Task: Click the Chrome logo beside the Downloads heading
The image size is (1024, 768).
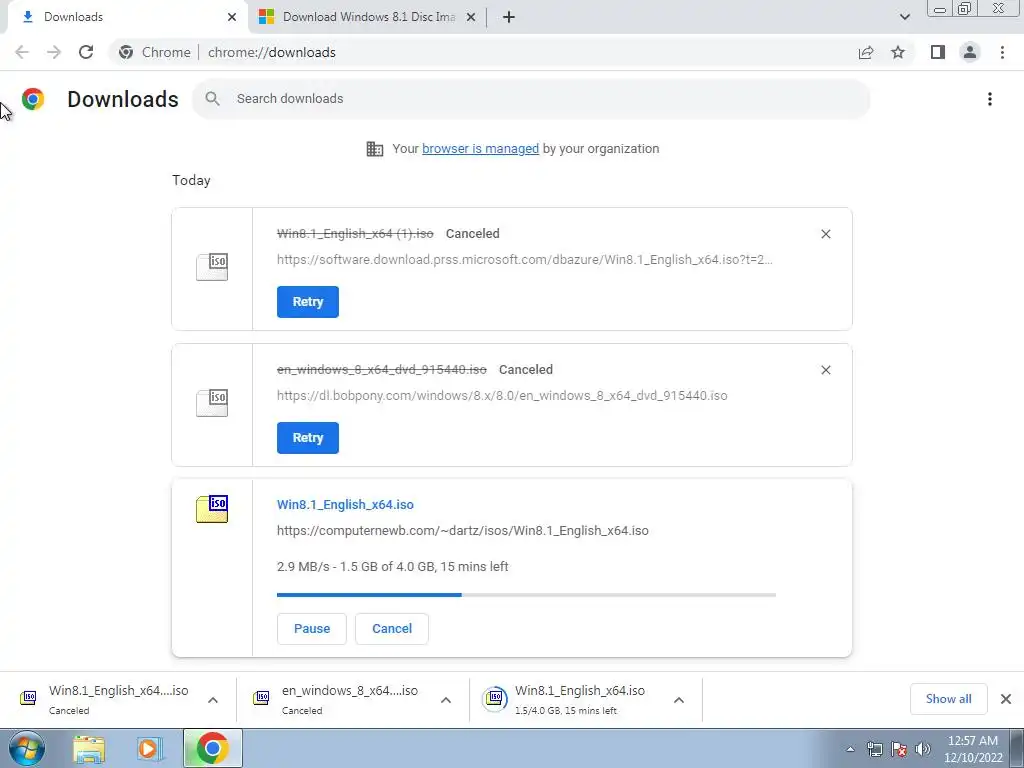Action: (x=33, y=99)
